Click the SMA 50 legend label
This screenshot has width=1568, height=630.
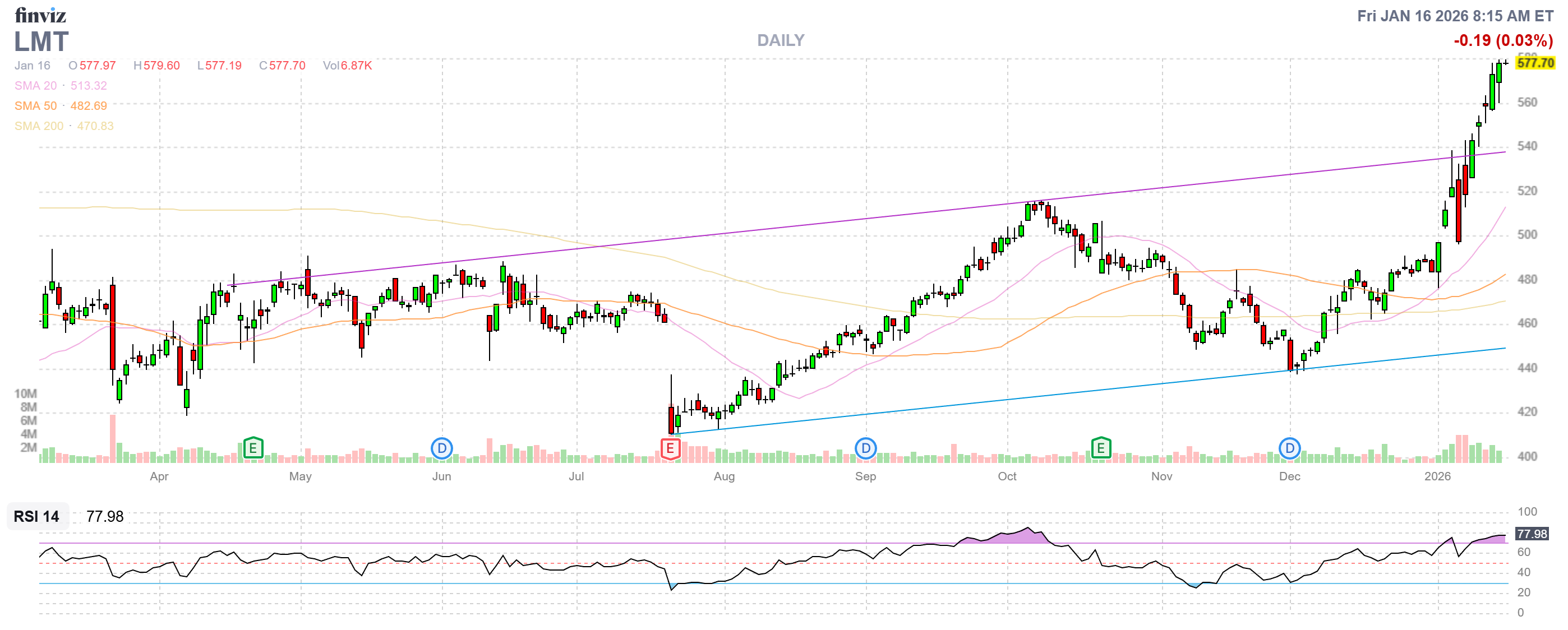click(x=35, y=106)
